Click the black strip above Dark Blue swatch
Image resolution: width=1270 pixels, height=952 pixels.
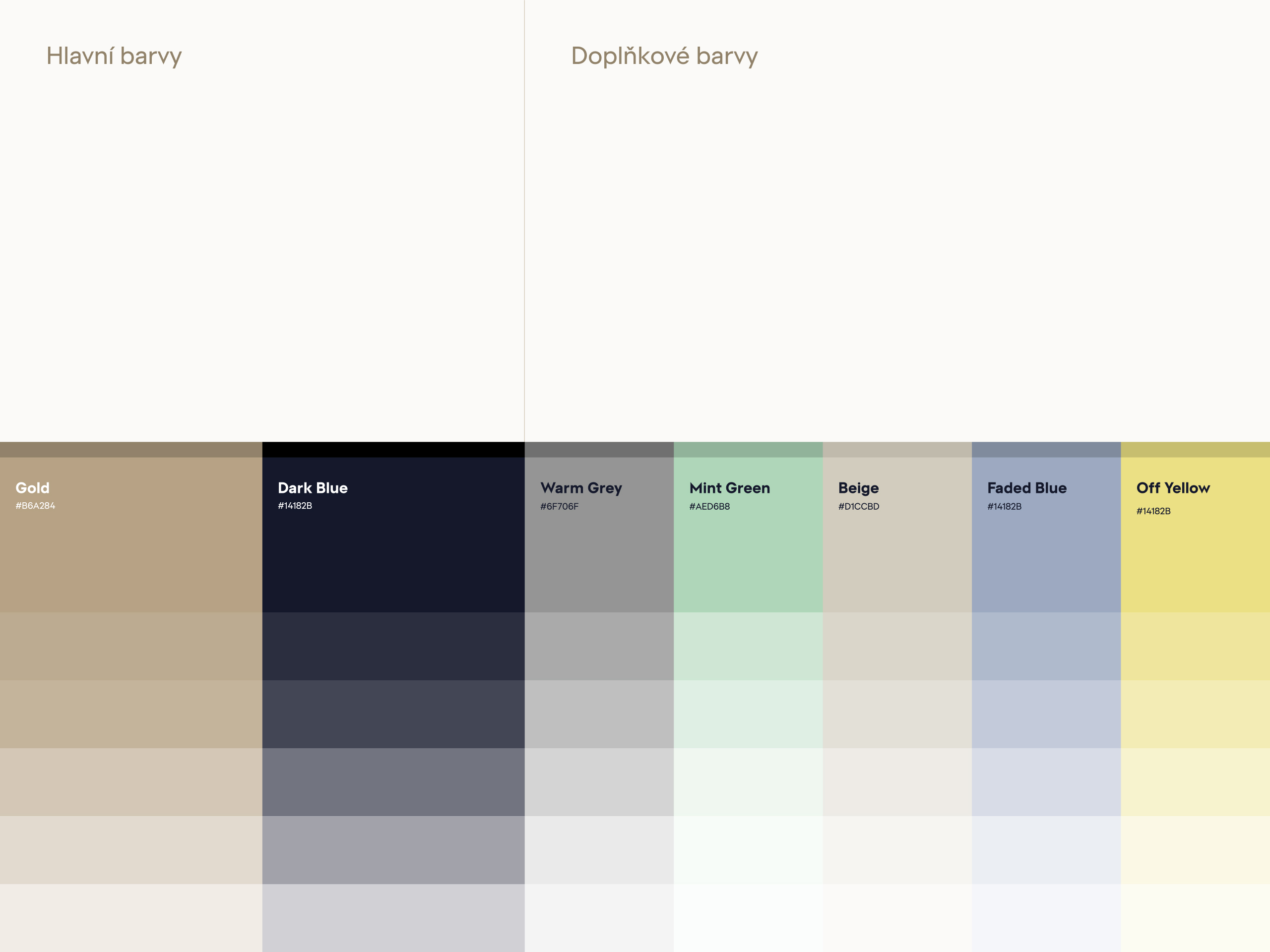point(393,449)
